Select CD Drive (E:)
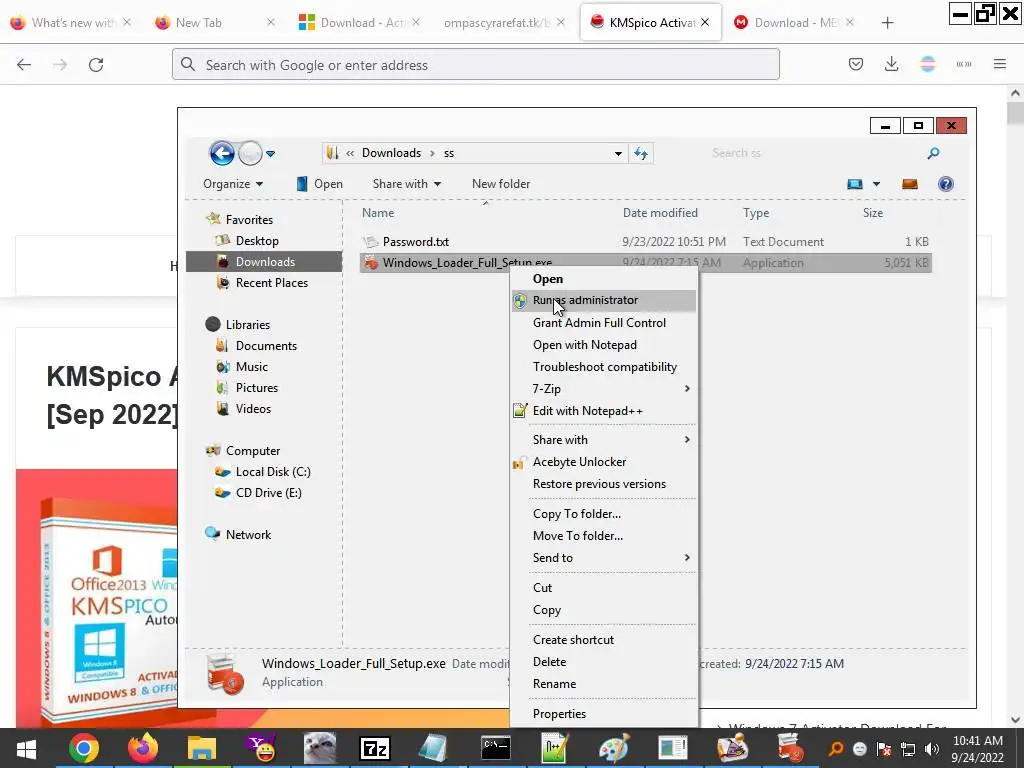 point(268,492)
